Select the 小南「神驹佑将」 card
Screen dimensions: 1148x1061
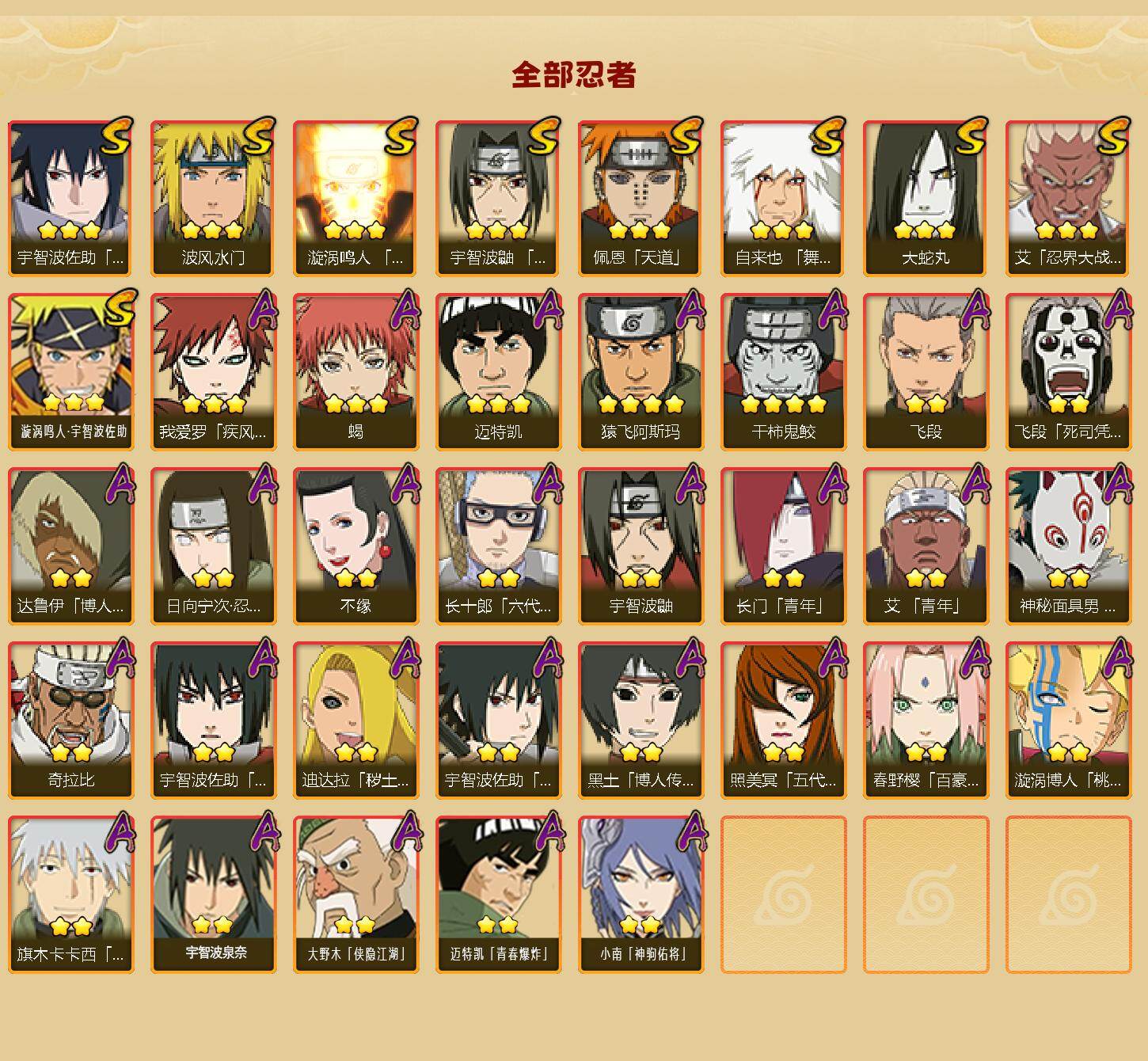tap(641, 895)
